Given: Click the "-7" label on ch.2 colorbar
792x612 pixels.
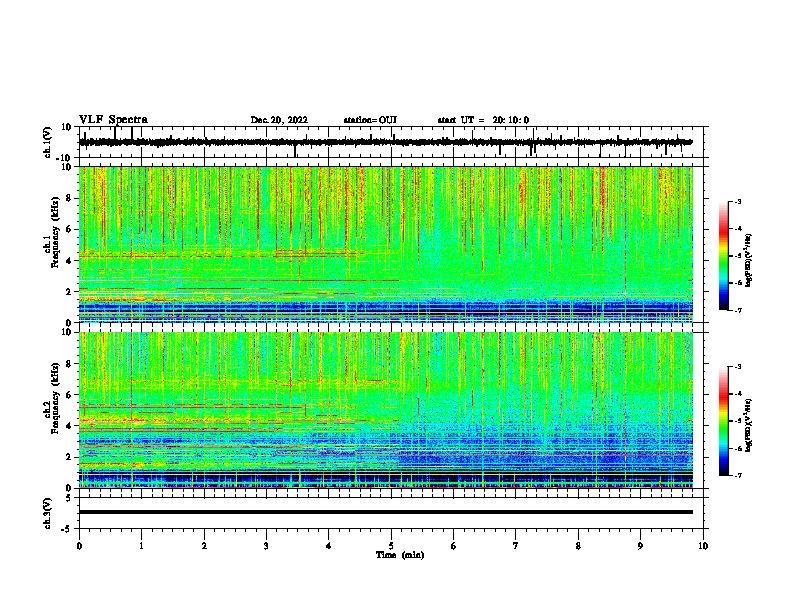Looking at the screenshot, I should (738, 475).
